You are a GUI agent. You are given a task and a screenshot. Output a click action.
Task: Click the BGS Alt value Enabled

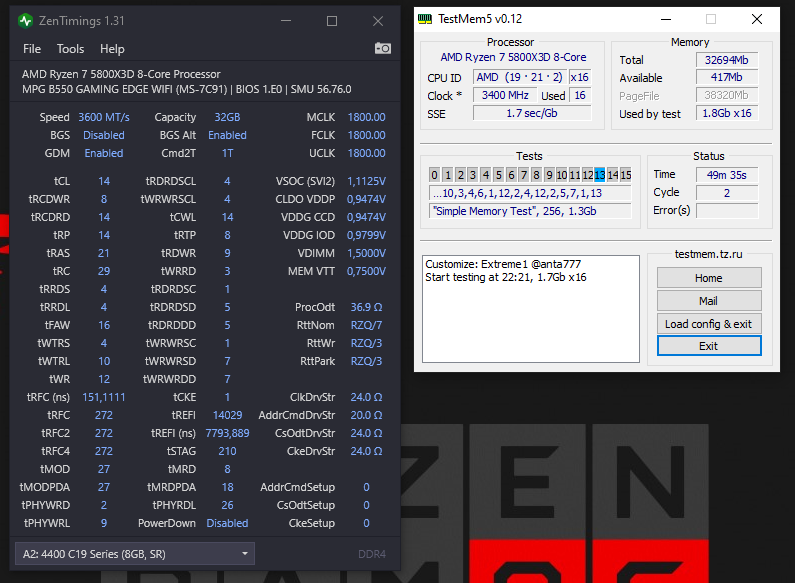(227, 135)
